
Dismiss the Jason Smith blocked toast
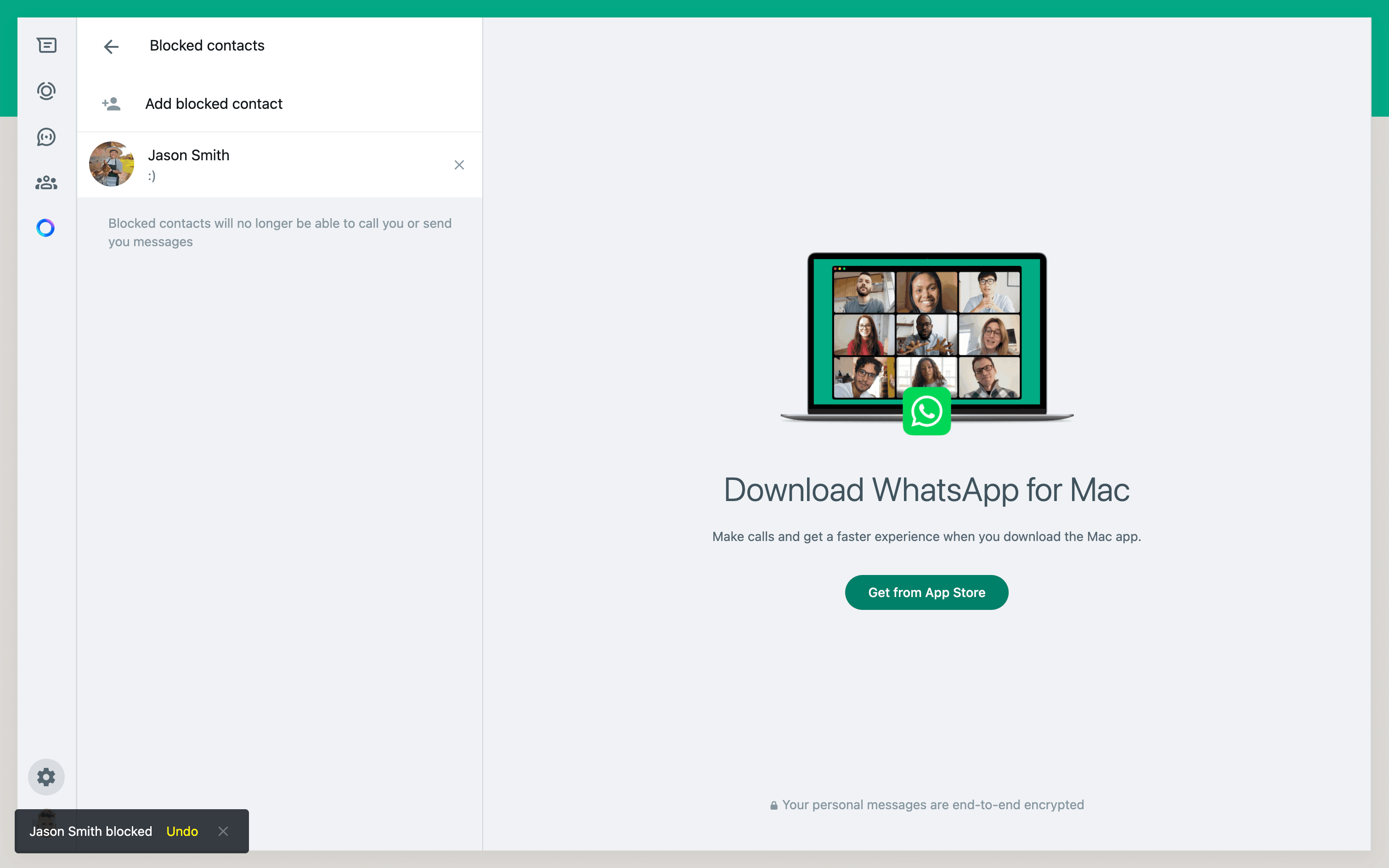pyautogui.click(x=223, y=831)
